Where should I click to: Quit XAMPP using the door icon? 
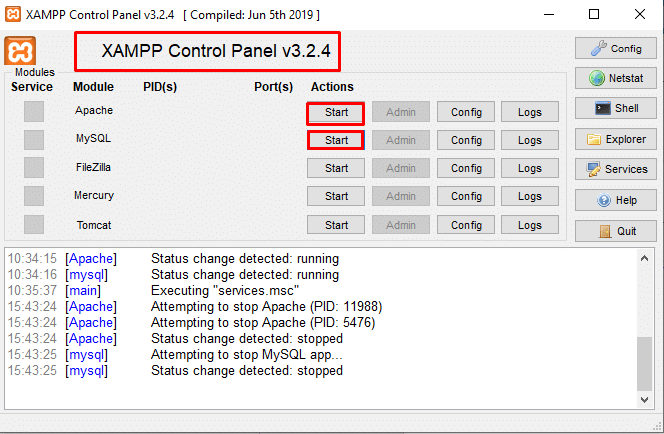[614, 230]
